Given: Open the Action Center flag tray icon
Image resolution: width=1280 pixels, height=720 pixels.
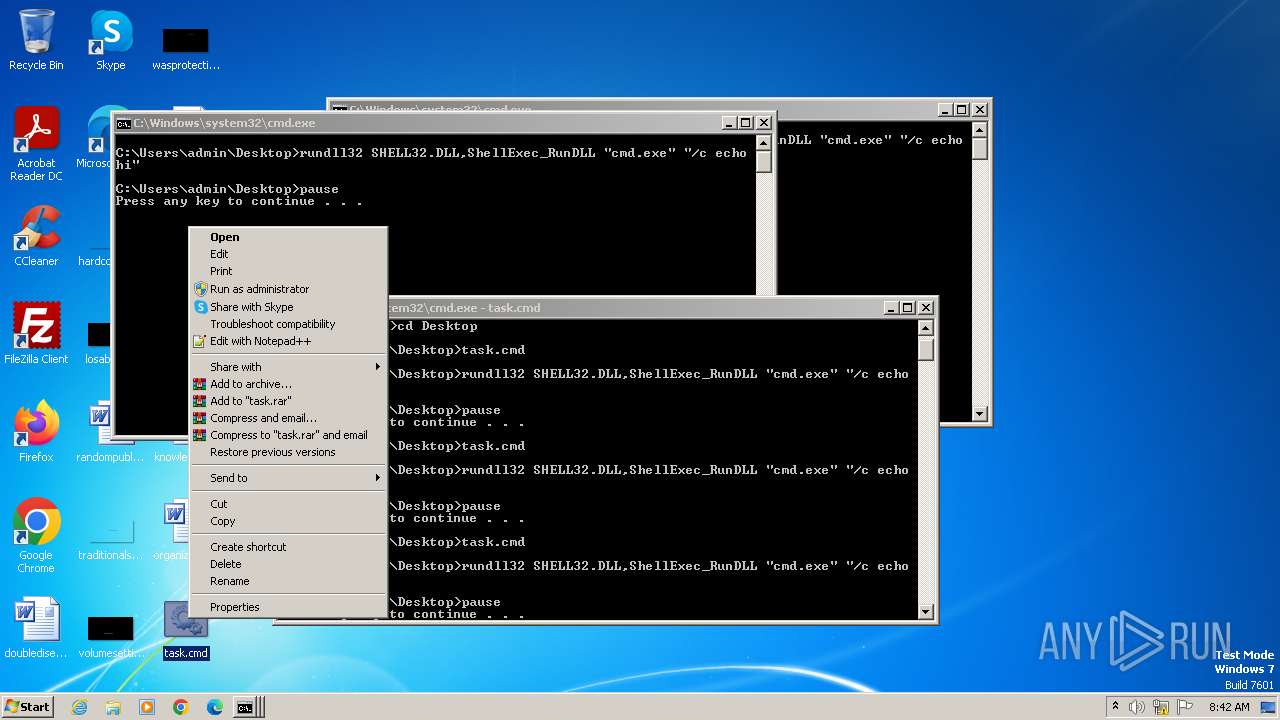Looking at the screenshot, I should click(x=1187, y=707).
